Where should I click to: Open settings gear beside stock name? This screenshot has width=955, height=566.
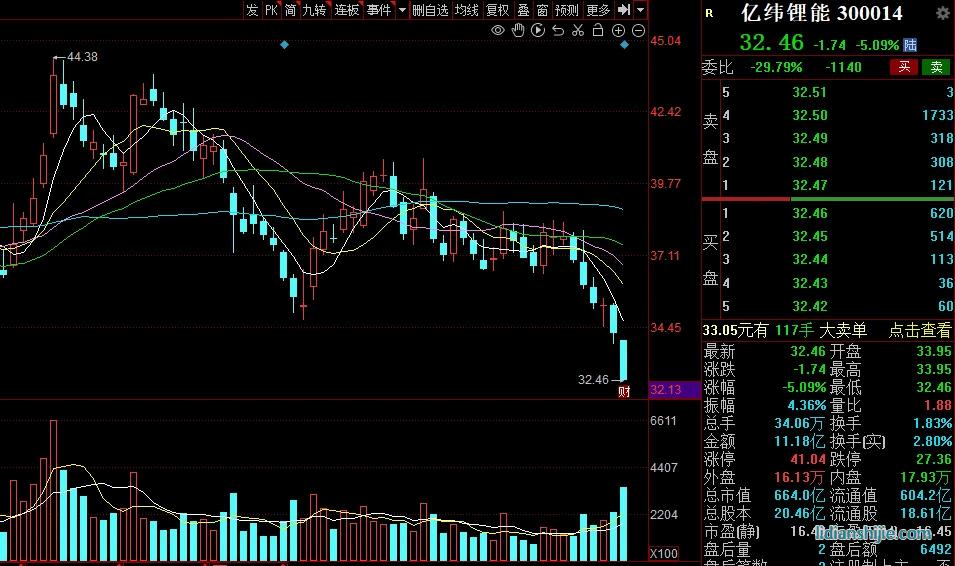pyautogui.click(x=942, y=13)
